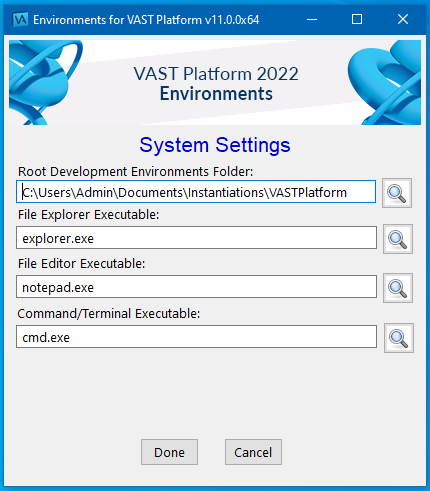Click the 'Root Development Environments Folder:' label
The width and height of the screenshot is (430, 491).
(136, 172)
